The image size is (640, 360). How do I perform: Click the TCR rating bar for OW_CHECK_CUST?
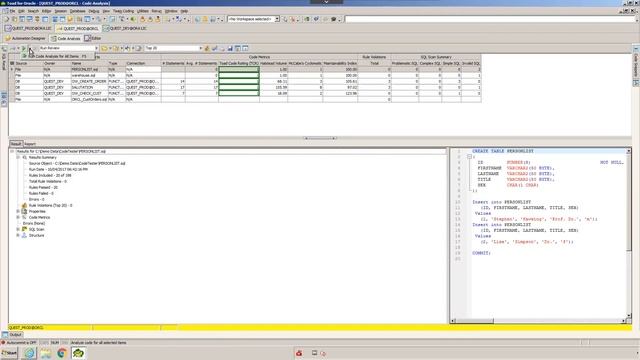point(239,93)
